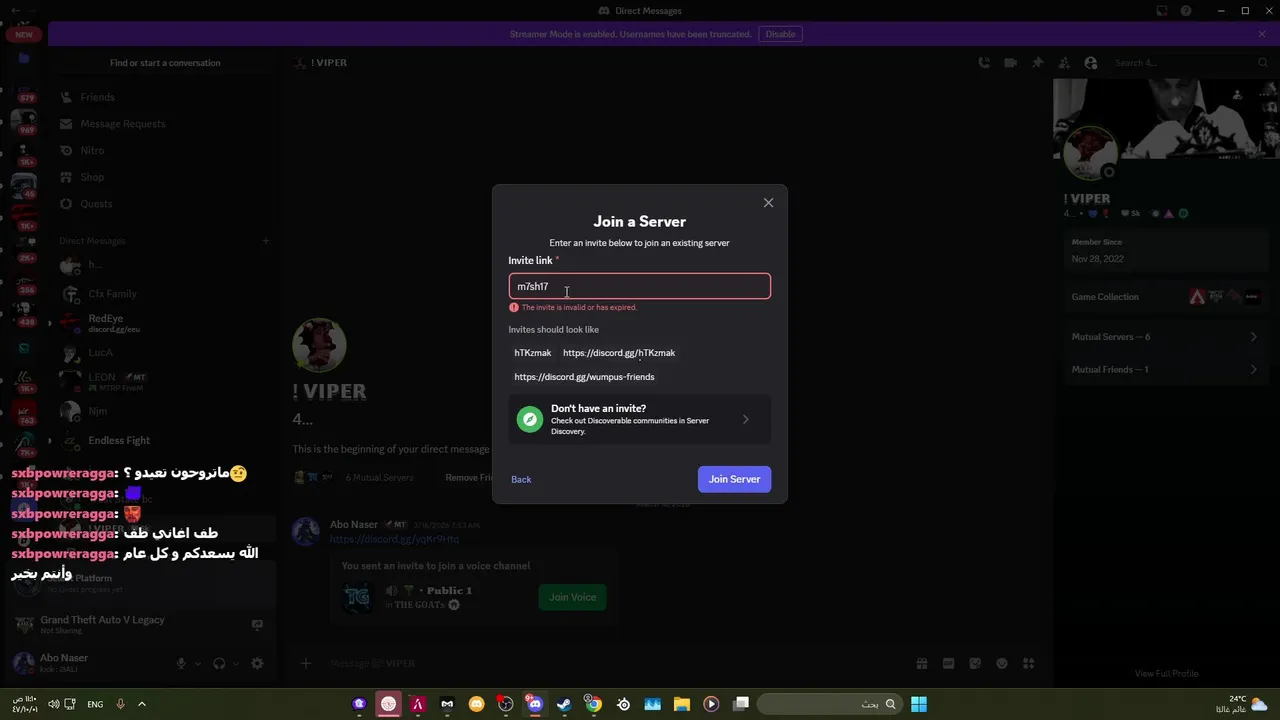
Task: Open pinned messages
Action: [x=1038, y=63]
